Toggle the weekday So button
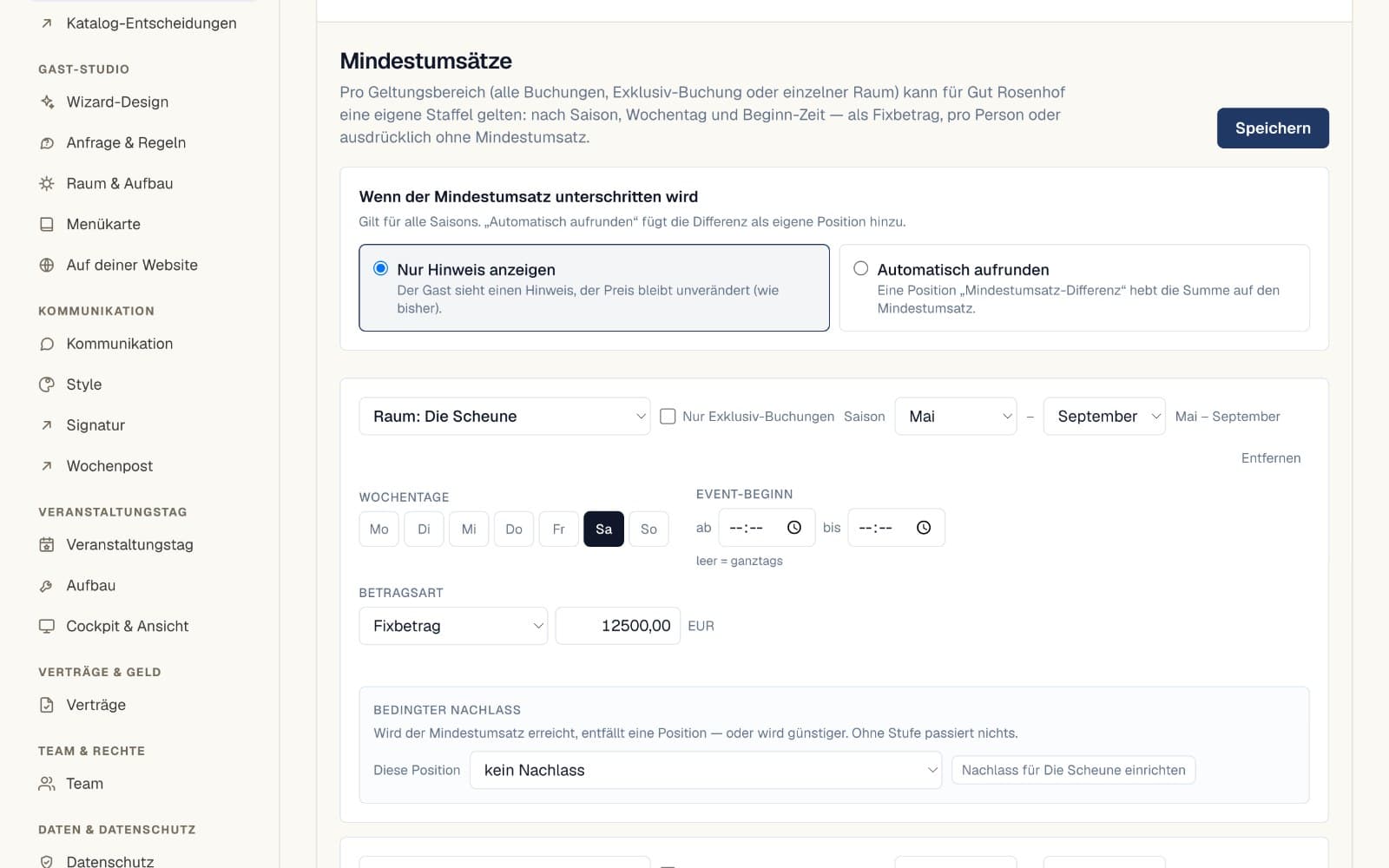Viewport: 1389px width, 868px height. [648, 529]
